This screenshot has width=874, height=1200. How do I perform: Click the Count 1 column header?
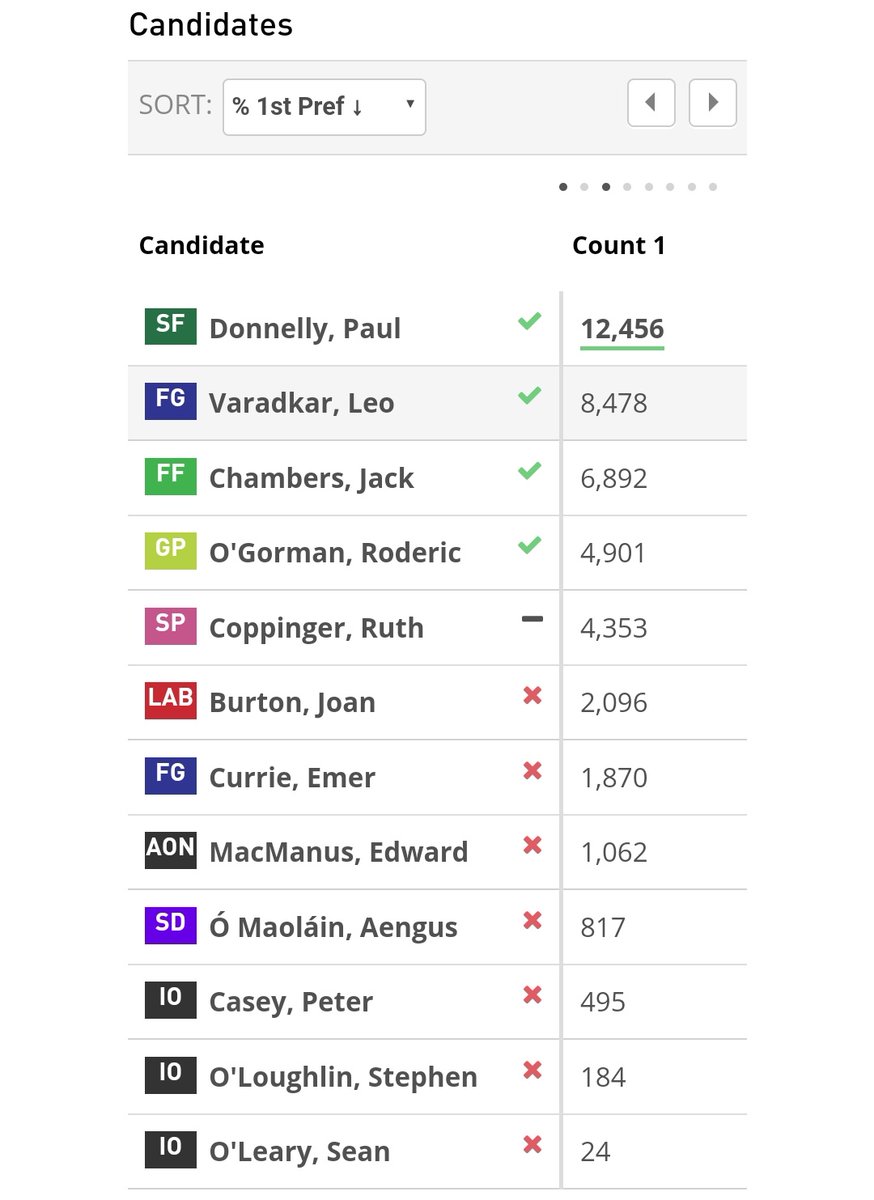click(x=618, y=246)
